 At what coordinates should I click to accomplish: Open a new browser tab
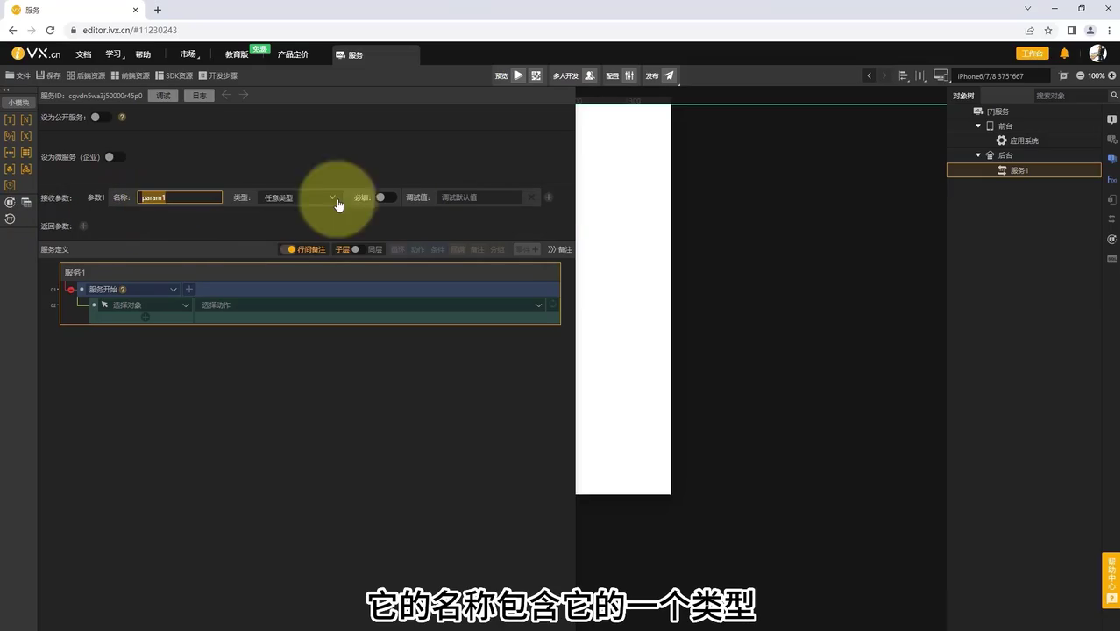point(158,10)
